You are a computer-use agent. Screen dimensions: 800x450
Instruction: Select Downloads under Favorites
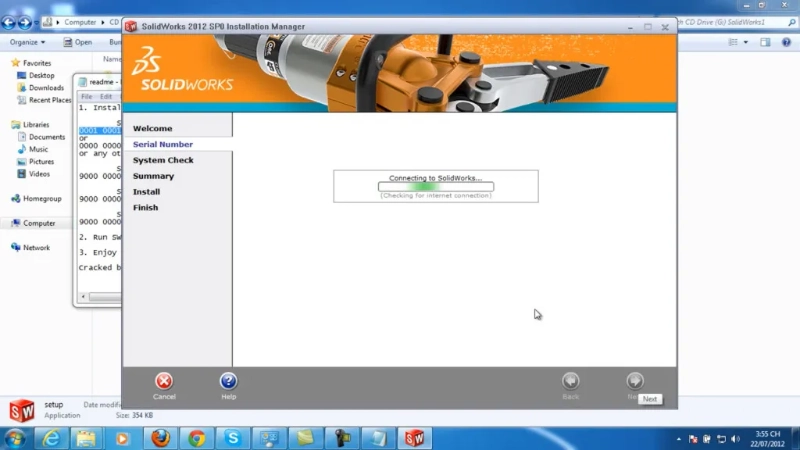(46, 88)
